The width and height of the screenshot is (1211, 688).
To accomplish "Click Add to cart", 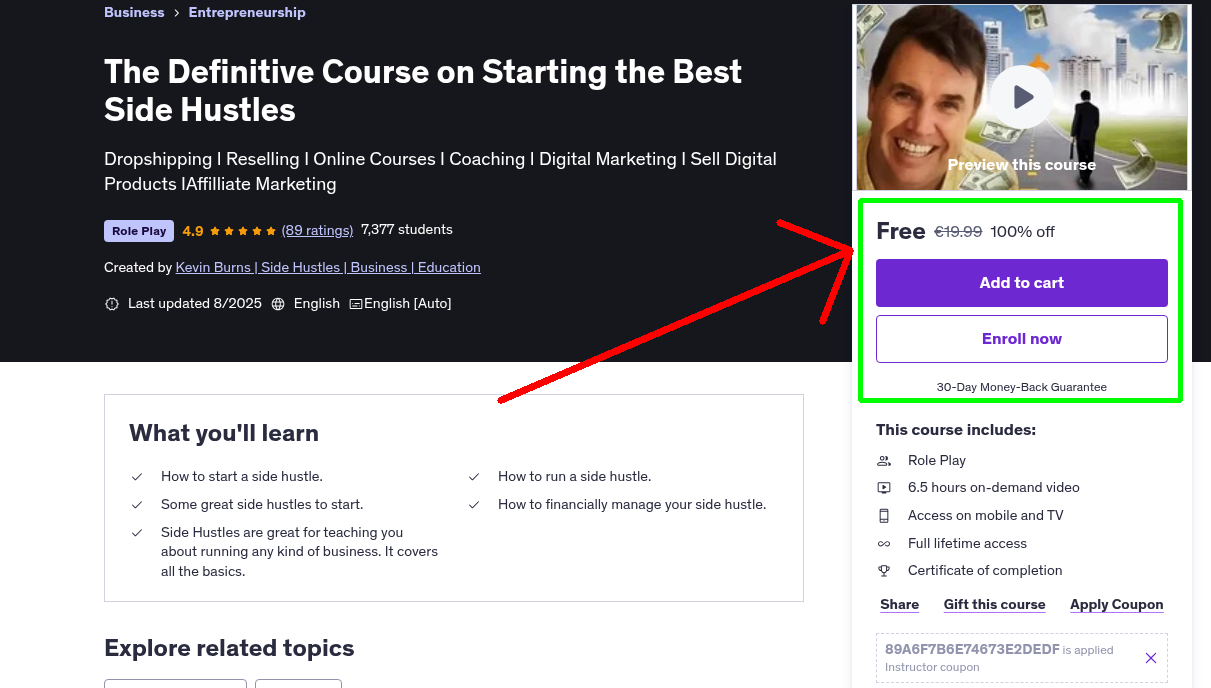I will 1021,283.
